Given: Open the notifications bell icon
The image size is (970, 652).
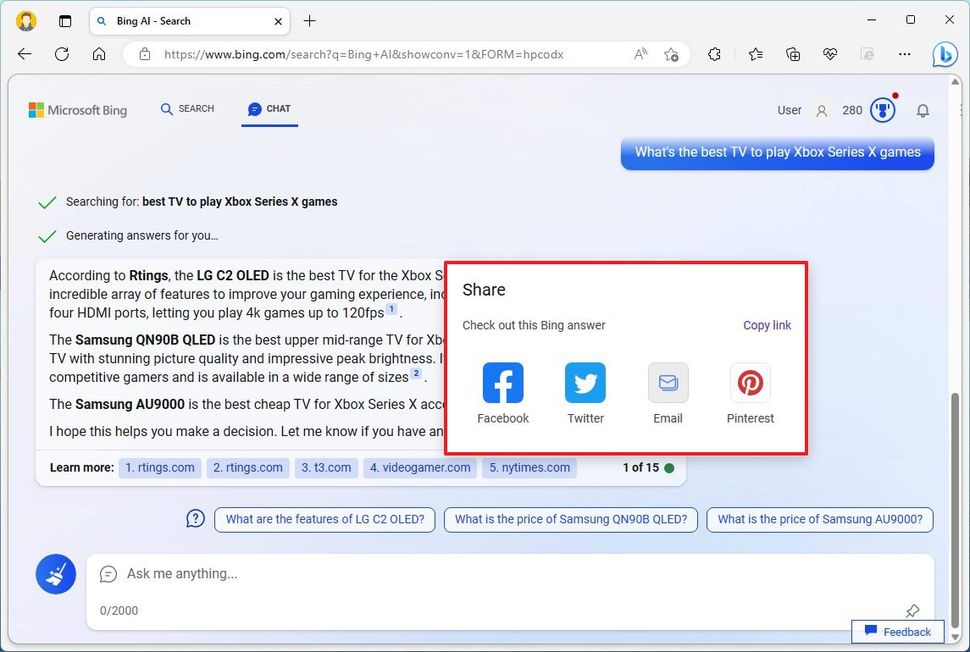Looking at the screenshot, I should point(923,110).
